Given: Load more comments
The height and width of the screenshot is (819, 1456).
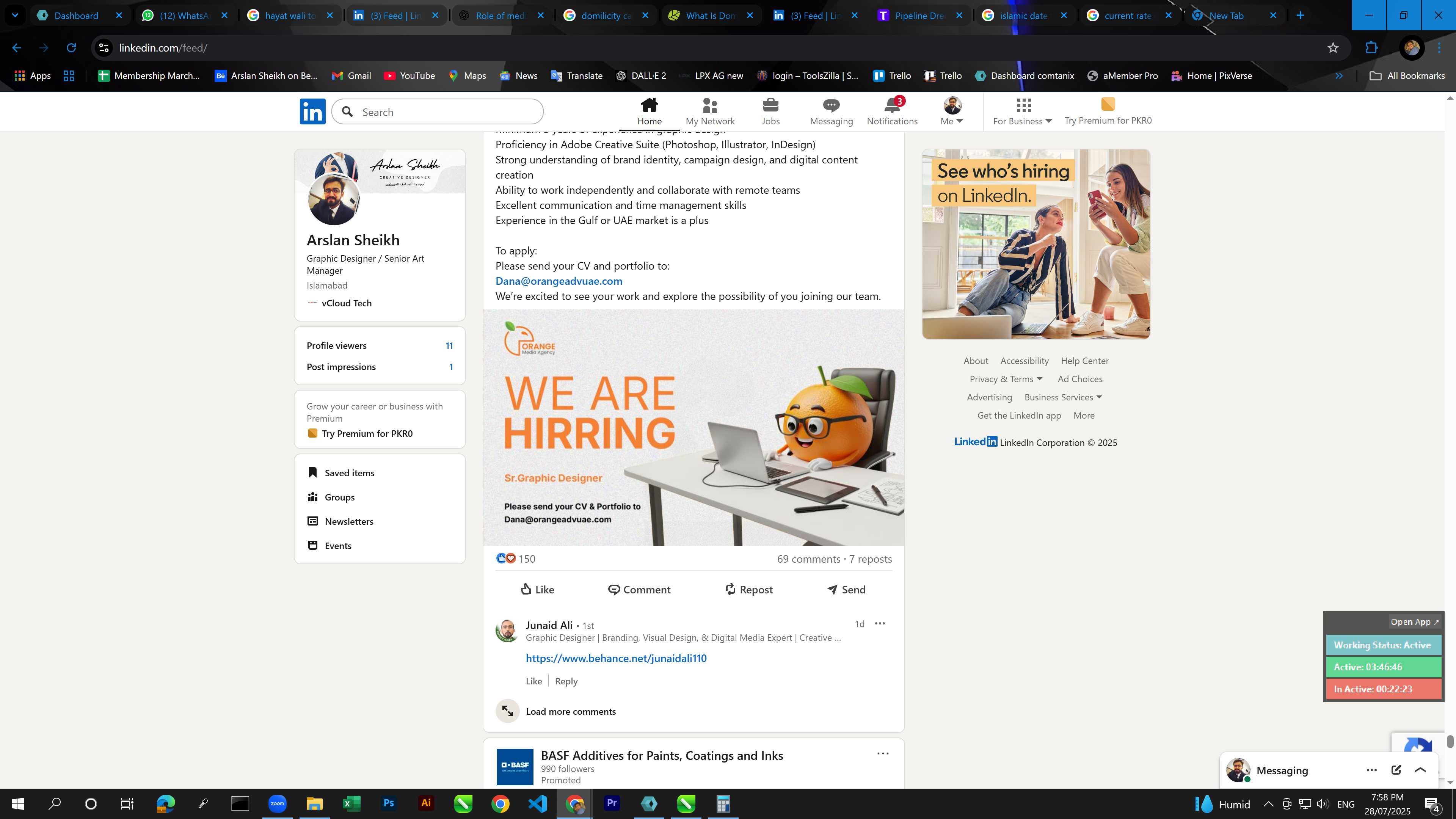Looking at the screenshot, I should pyautogui.click(x=571, y=712).
